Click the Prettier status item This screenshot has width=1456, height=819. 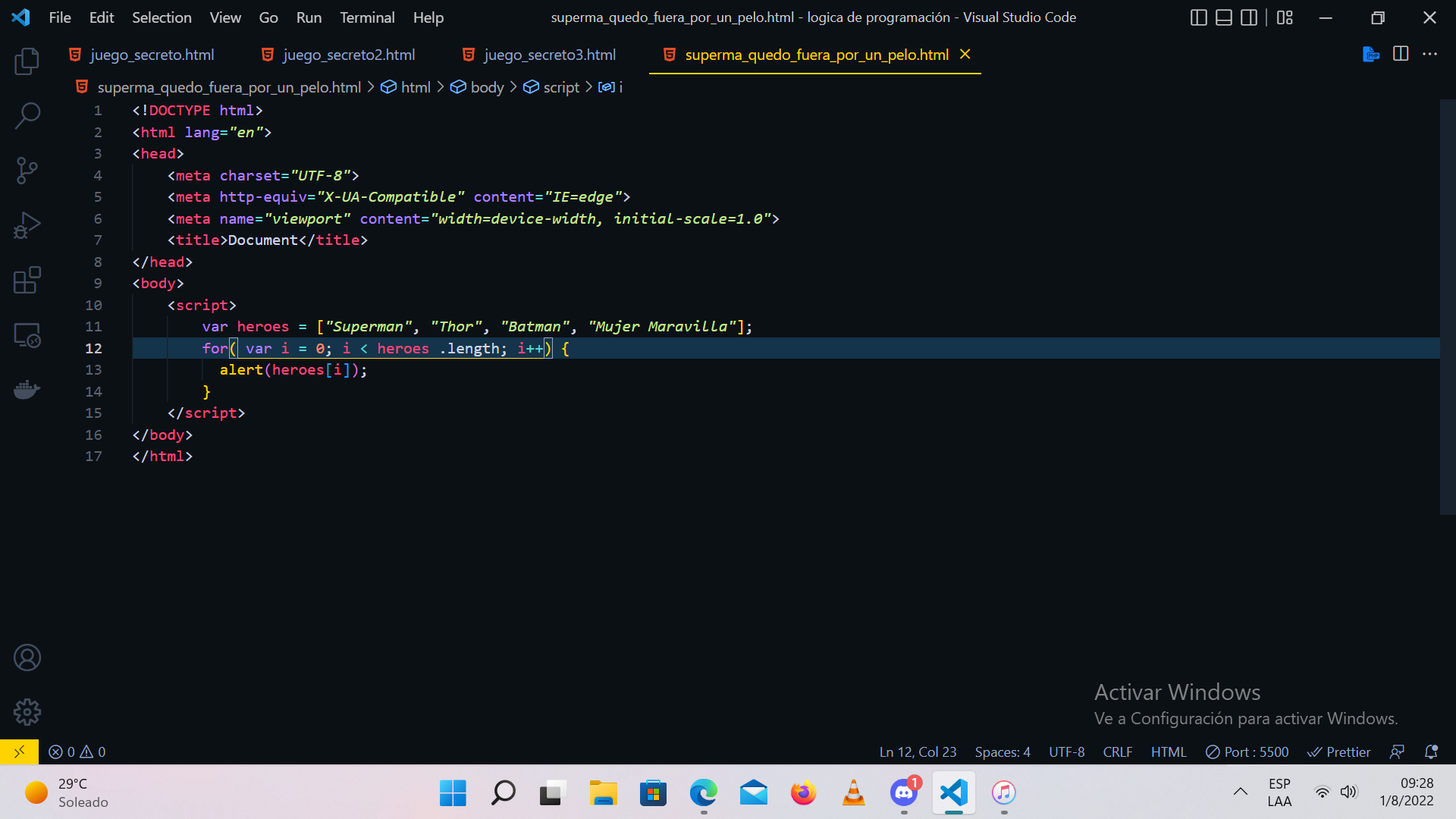click(x=1339, y=752)
